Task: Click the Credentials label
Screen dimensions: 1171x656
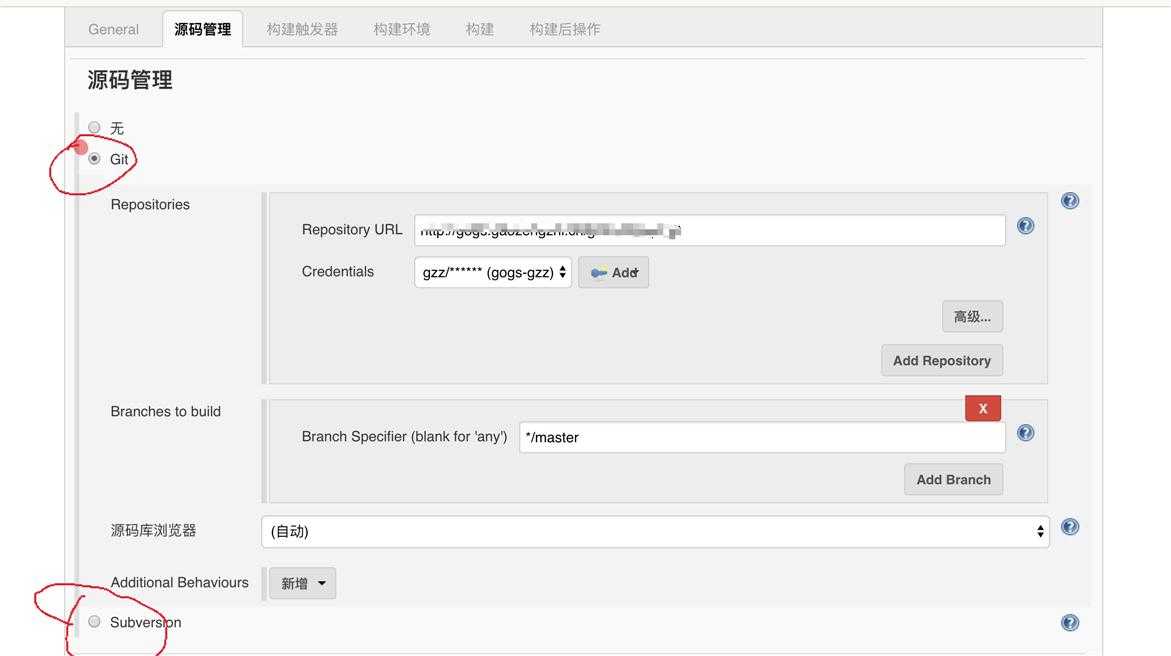Action: (338, 272)
